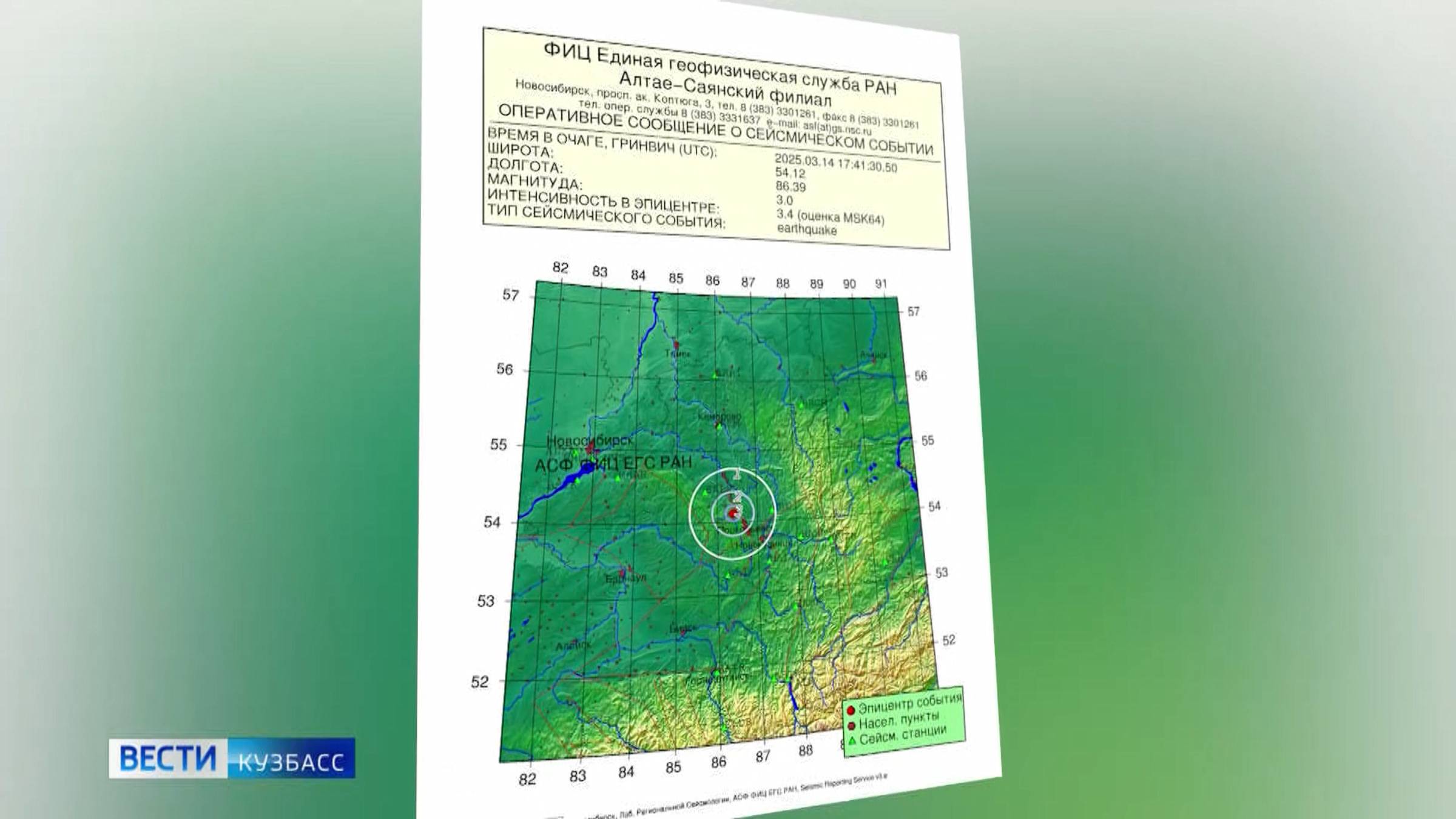The height and width of the screenshot is (819, 1456).
Task: Click the Сейсм. станции legend text
Action: (x=903, y=735)
